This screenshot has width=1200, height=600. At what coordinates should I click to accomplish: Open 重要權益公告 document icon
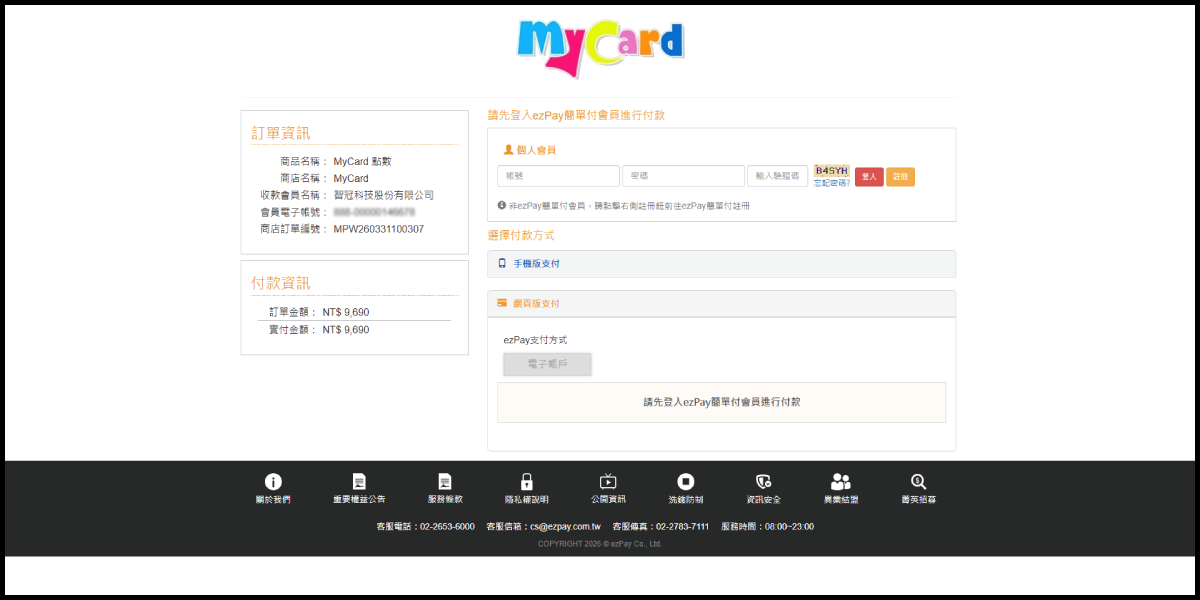359,482
